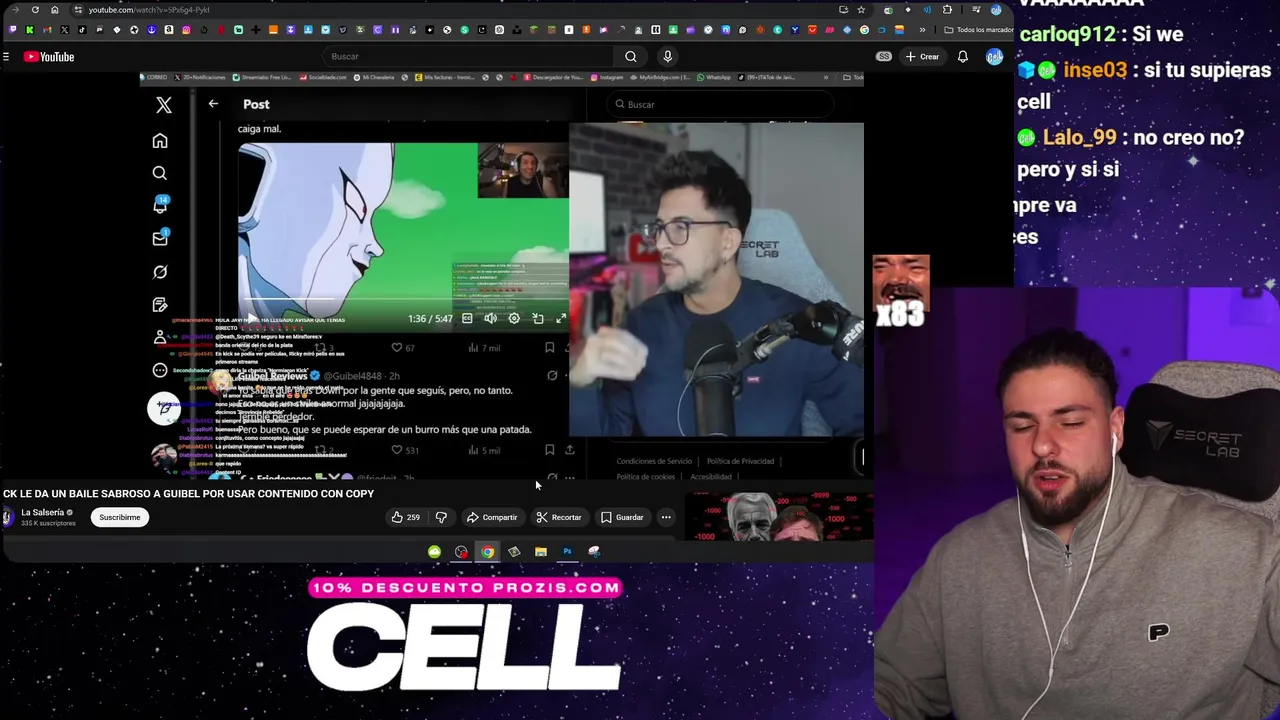Click the YouTube search magnifier button
This screenshot has width=1280, height=720.
[x=631, y=57]
